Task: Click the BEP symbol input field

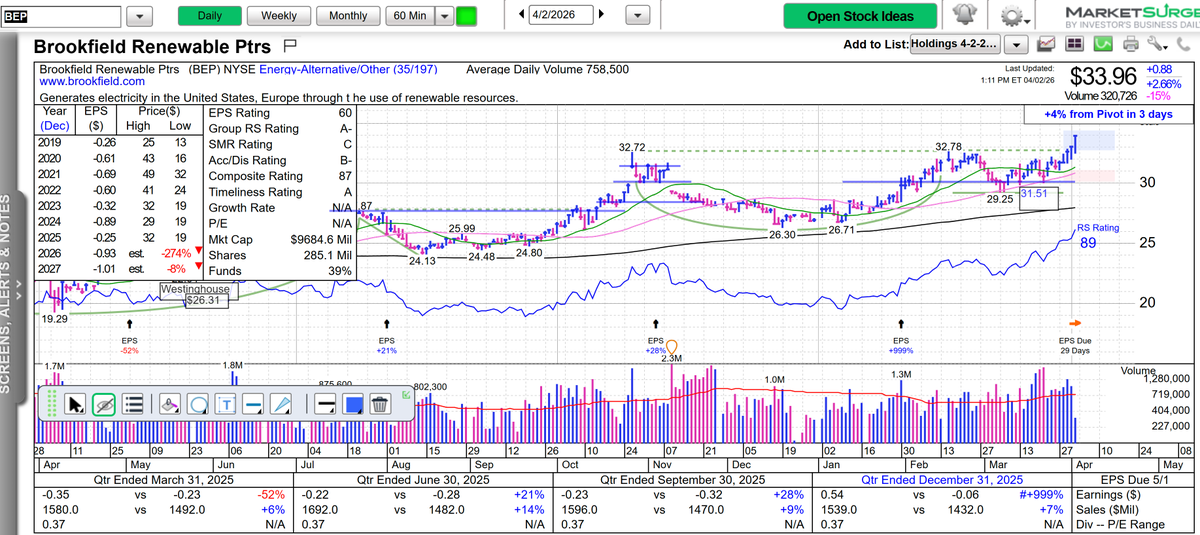Action: [63, 16]
